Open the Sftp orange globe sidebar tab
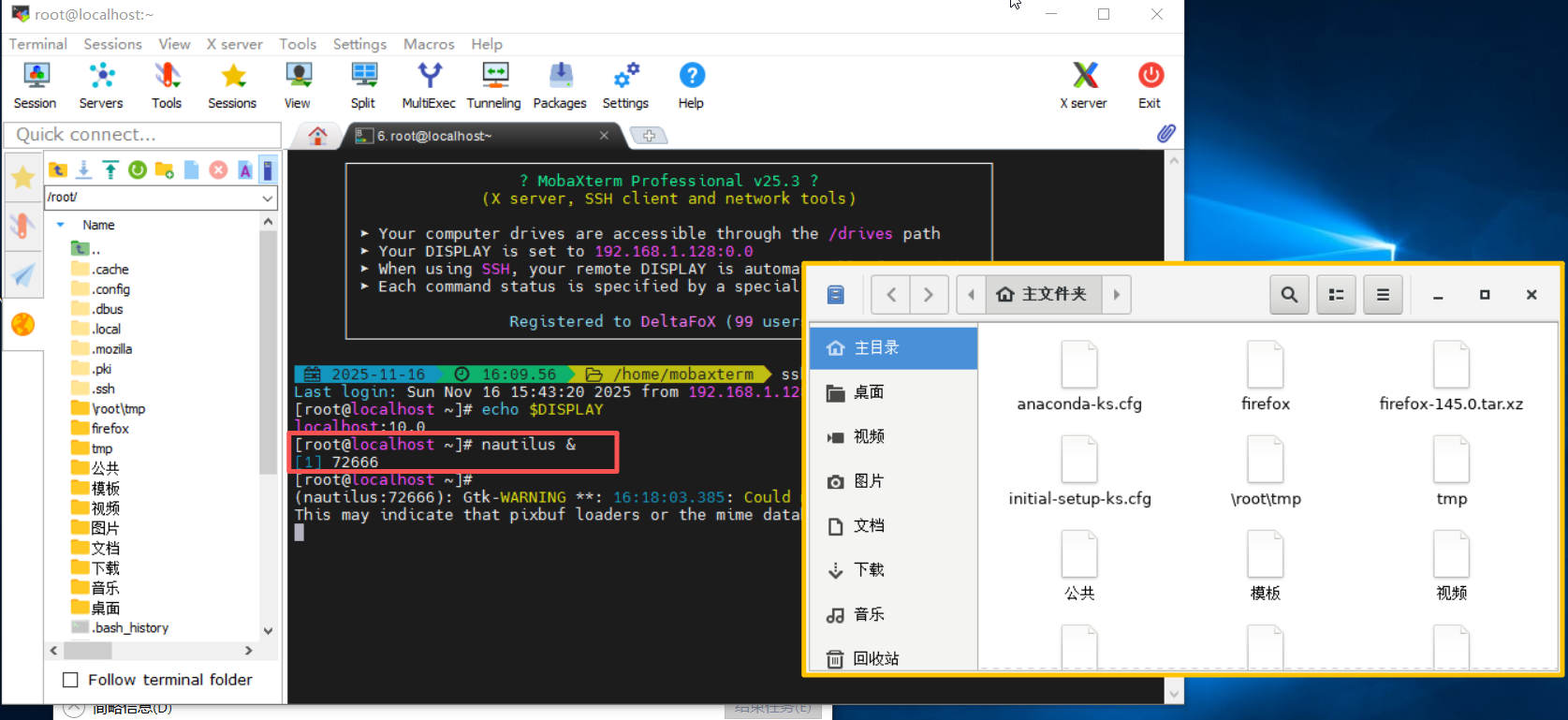1568x720 pixels. (23, 324)
